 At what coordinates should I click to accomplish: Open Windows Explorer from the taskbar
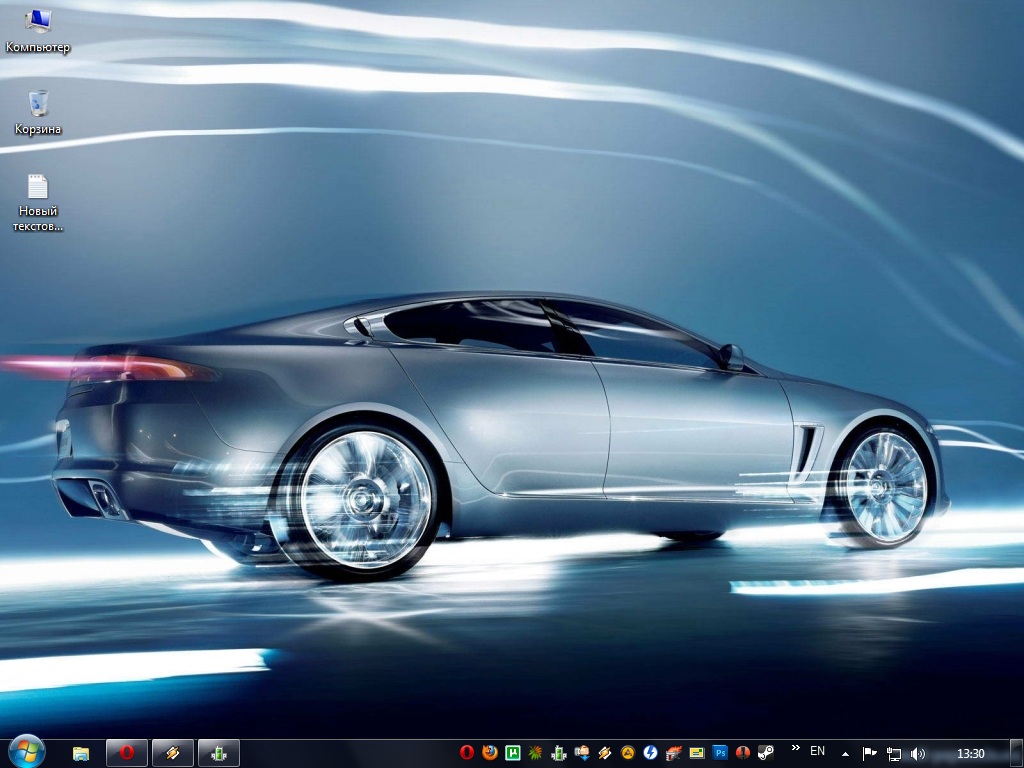(x=81, y=753)
